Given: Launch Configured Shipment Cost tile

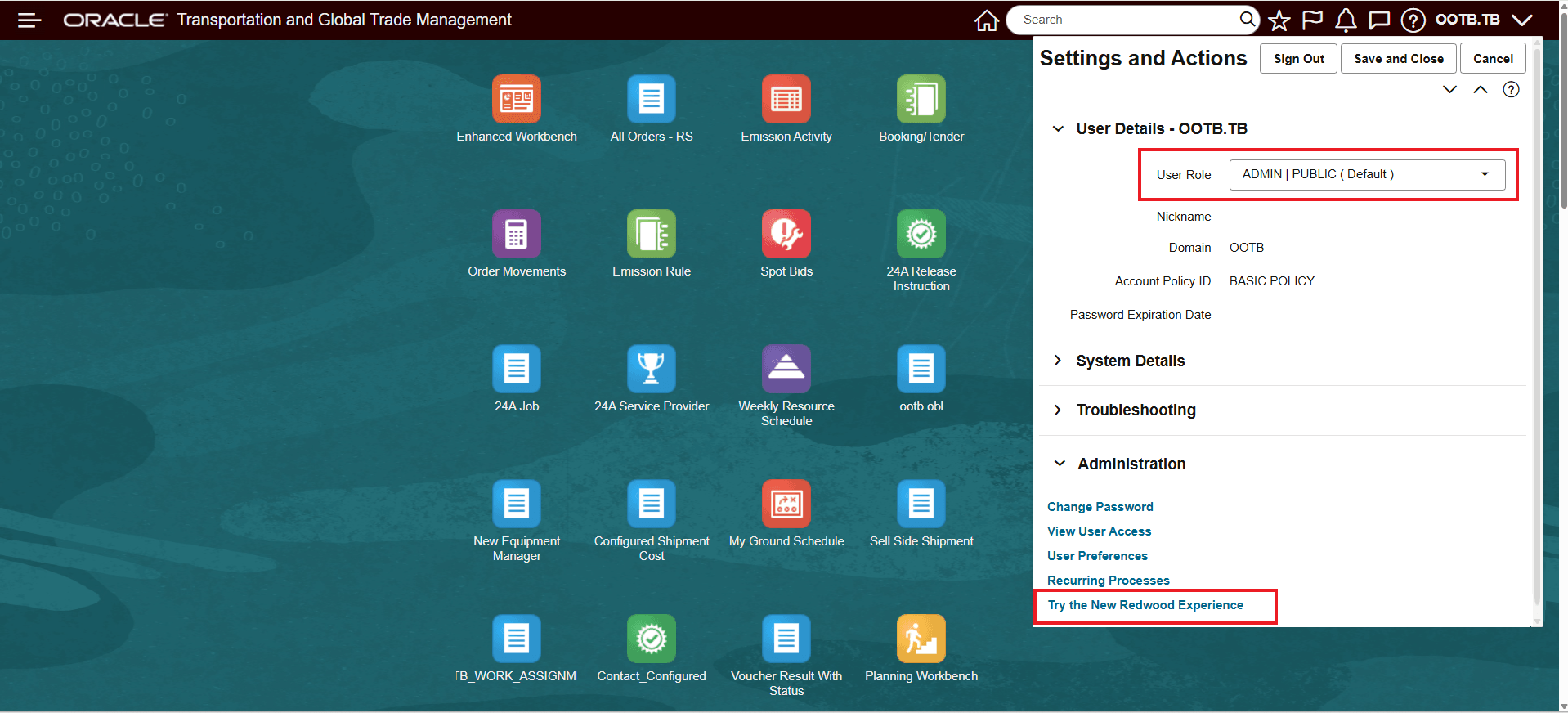Looking at the screenshot, I should [652, 504].
